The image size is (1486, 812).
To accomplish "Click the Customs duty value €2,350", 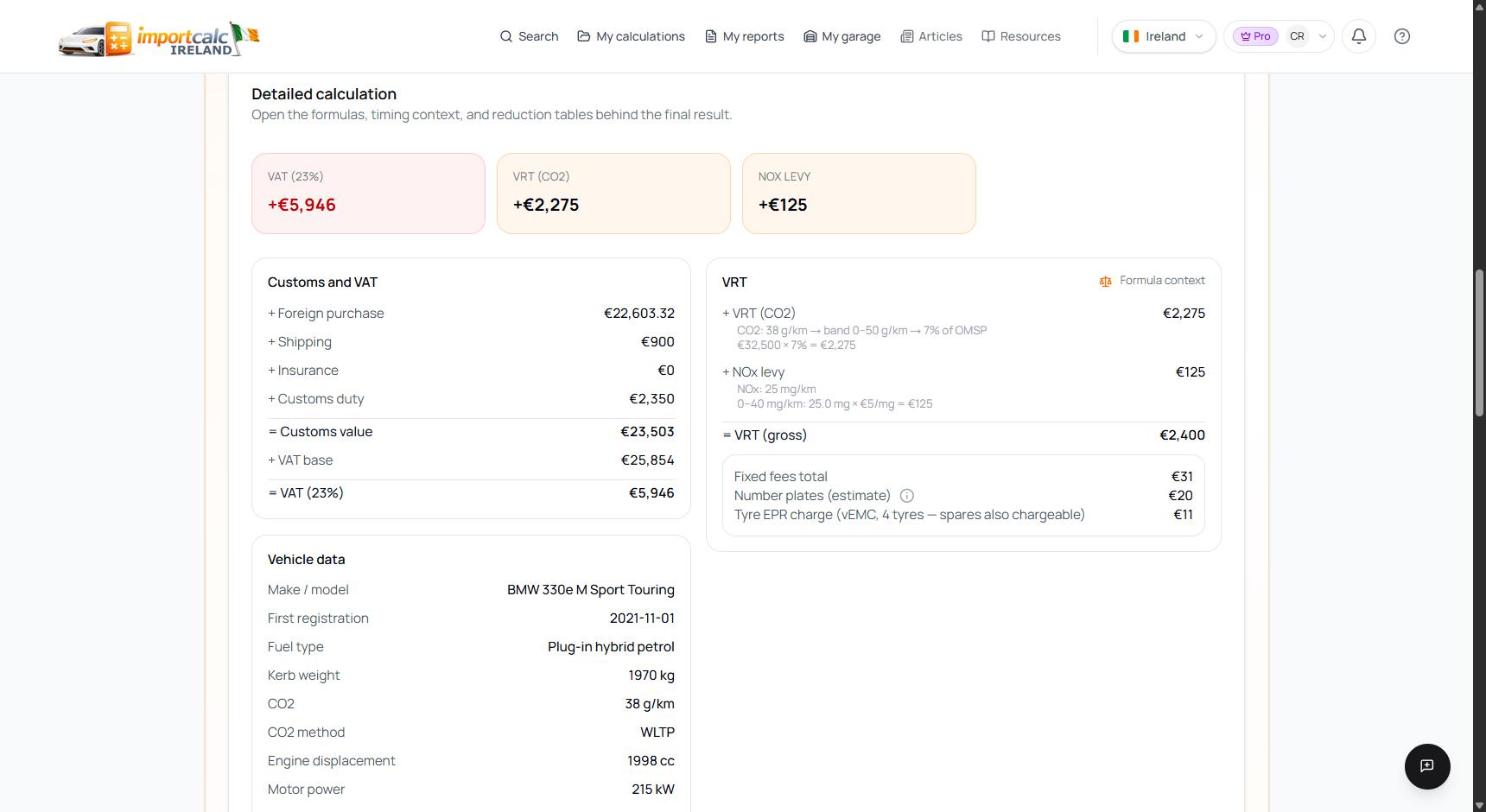I will pos(652,399).
